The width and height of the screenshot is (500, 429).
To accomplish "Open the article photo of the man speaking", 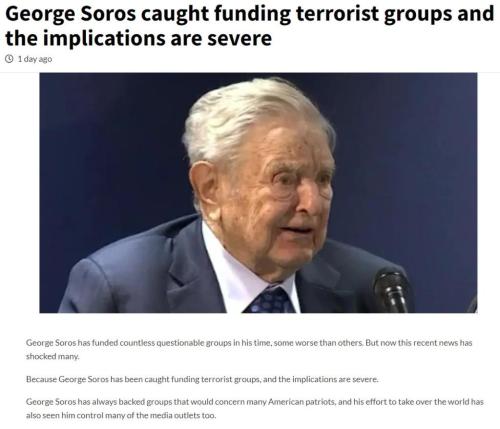I will coord(258,193).
